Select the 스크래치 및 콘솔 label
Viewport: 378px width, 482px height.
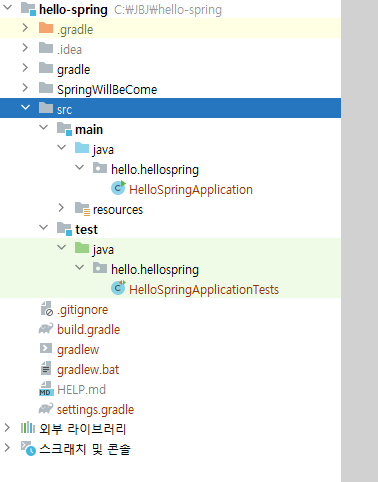[x=85, y=449]
